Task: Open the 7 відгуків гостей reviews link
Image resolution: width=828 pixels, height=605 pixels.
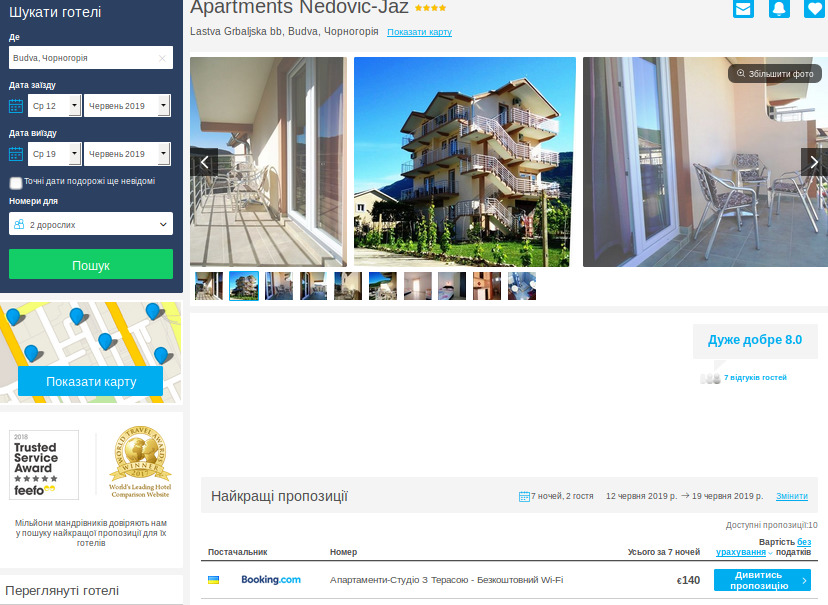Action: pyautogui.click(x=755, y=377)
